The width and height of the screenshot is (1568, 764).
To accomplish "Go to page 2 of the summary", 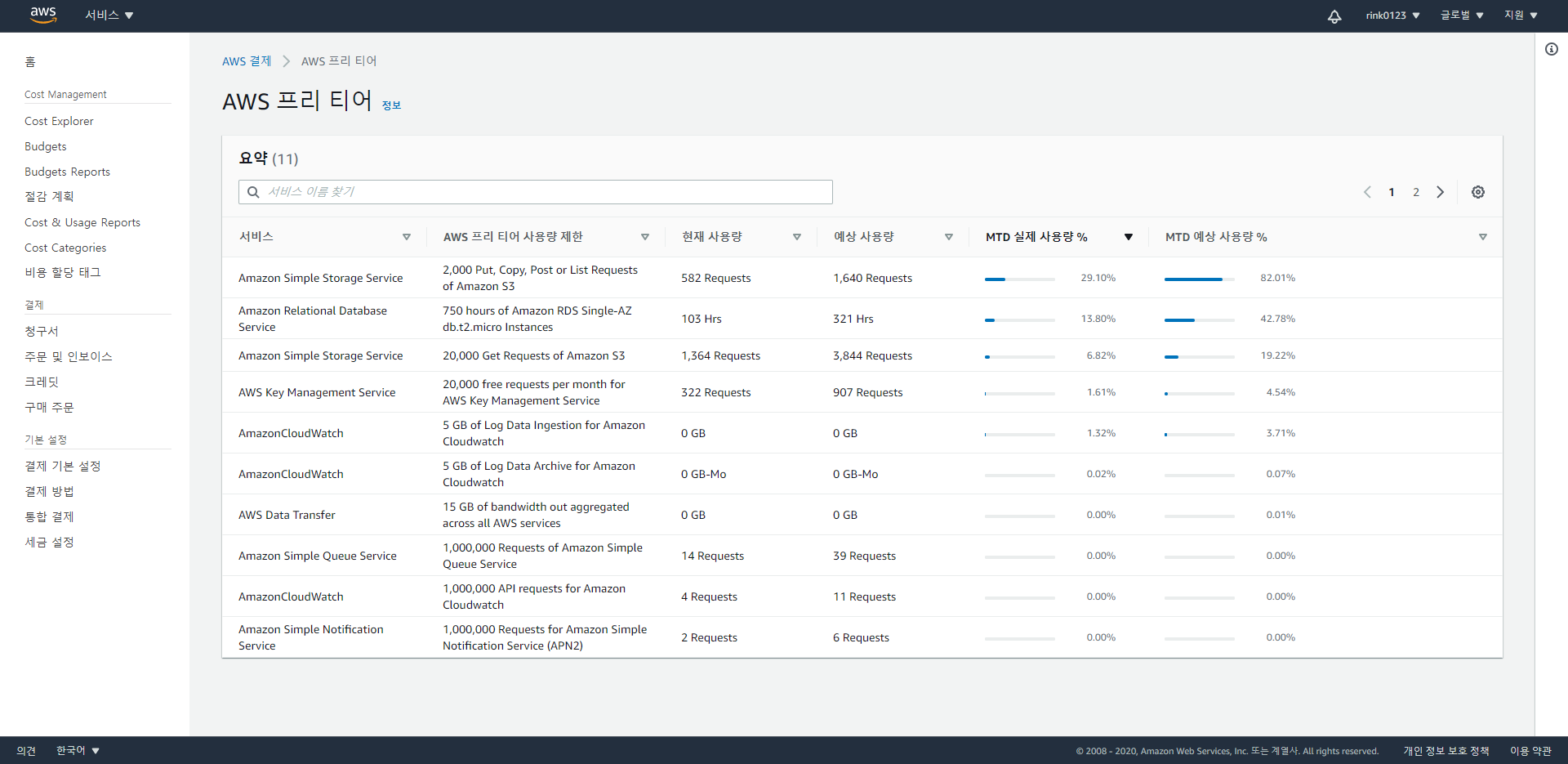I will [x=1416, y=192].
